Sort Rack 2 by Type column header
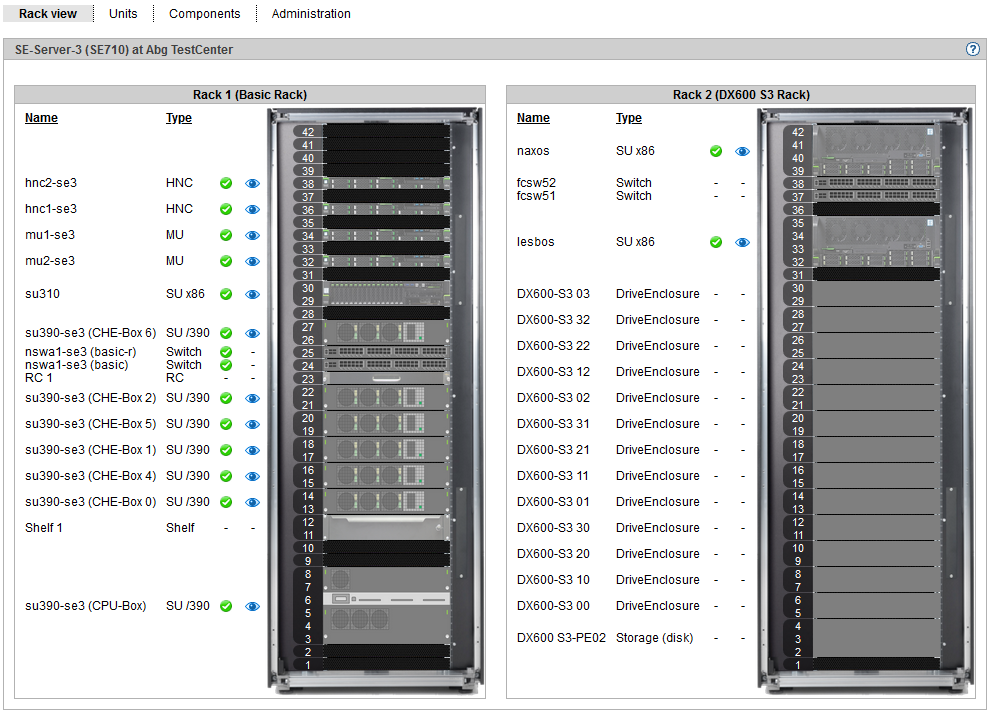This screenshot has height=714, width=991. [x=629, y=118]
